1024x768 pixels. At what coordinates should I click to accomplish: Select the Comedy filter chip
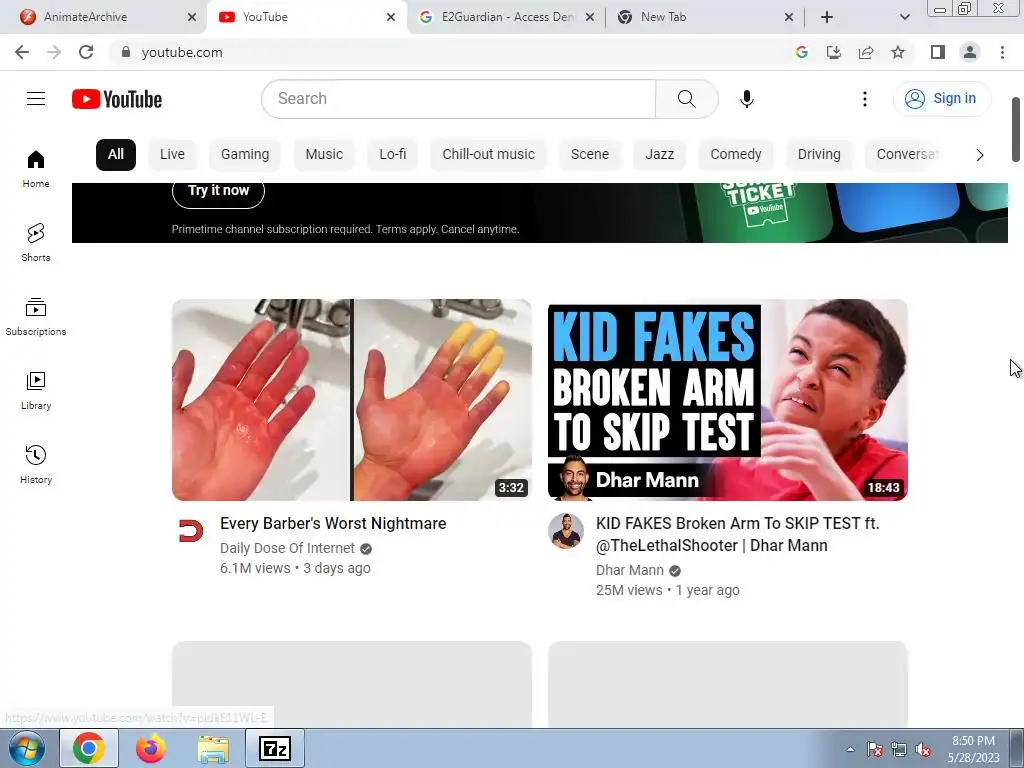pos(736,155)
